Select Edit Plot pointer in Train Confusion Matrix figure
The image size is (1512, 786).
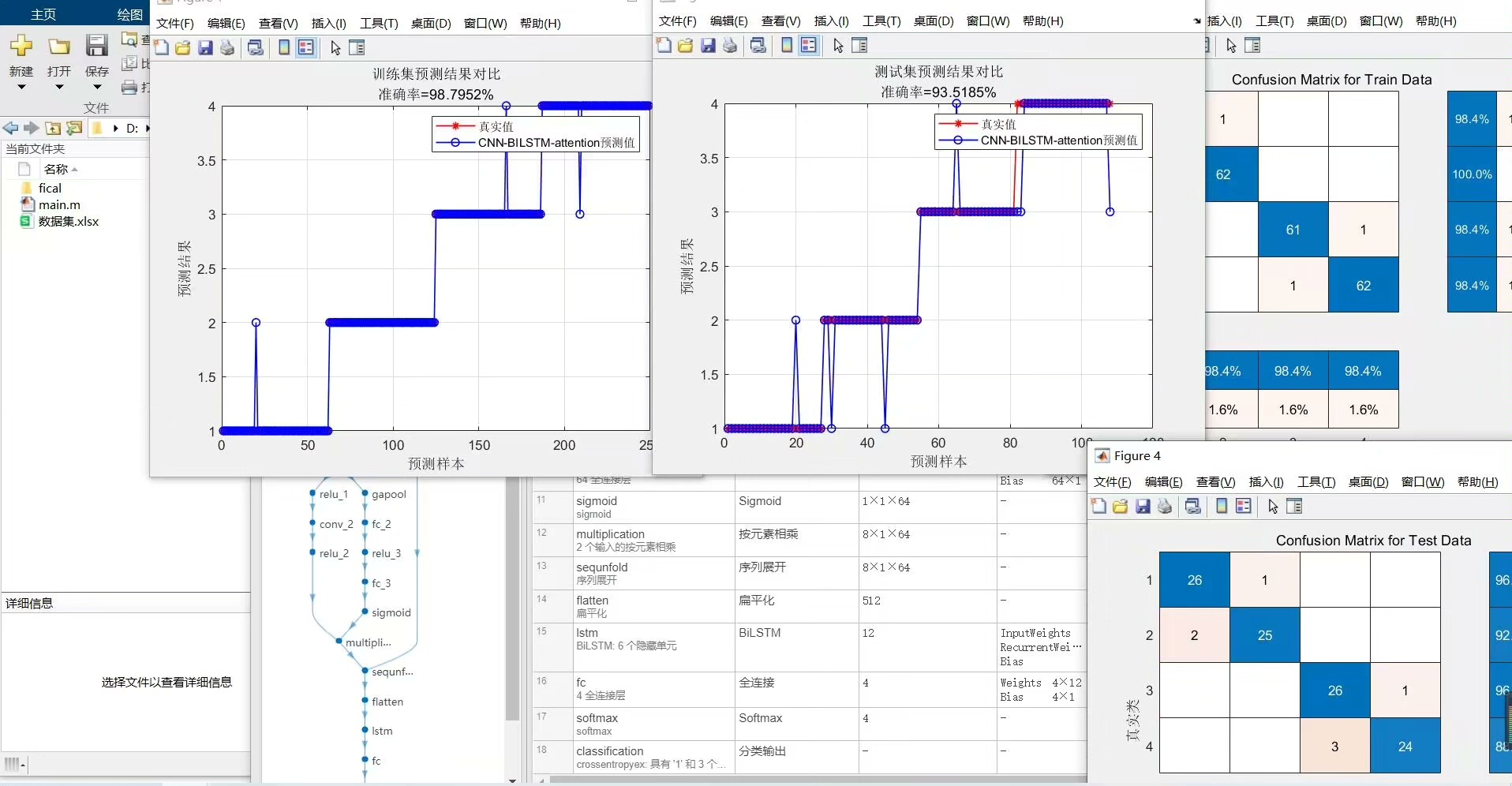click(x=1231, y=46)
